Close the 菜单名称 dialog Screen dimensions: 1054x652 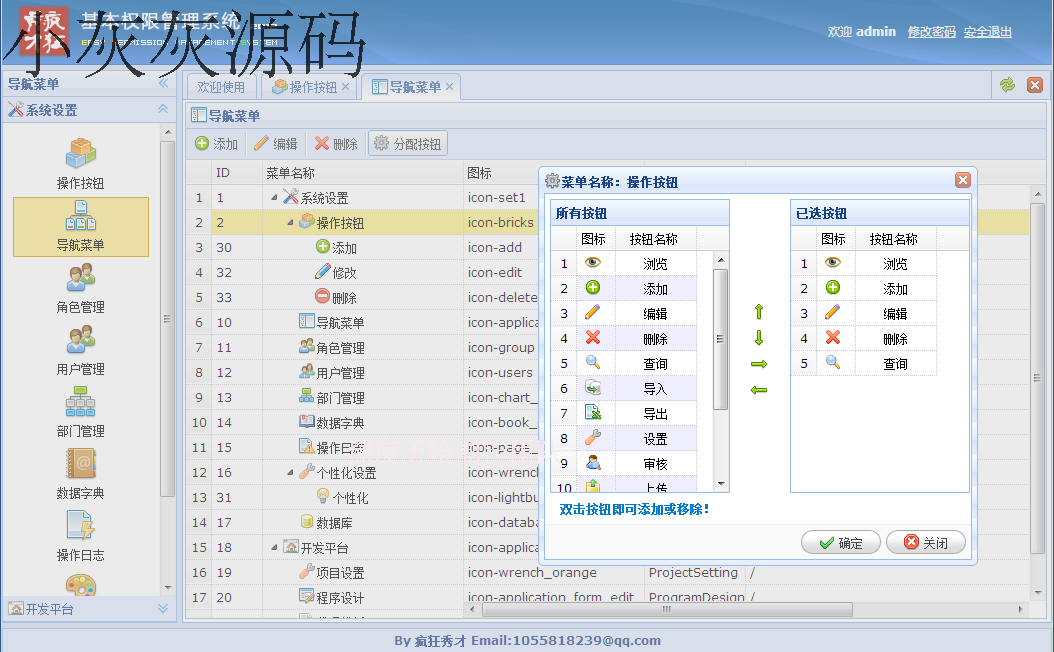coord(963,180)
